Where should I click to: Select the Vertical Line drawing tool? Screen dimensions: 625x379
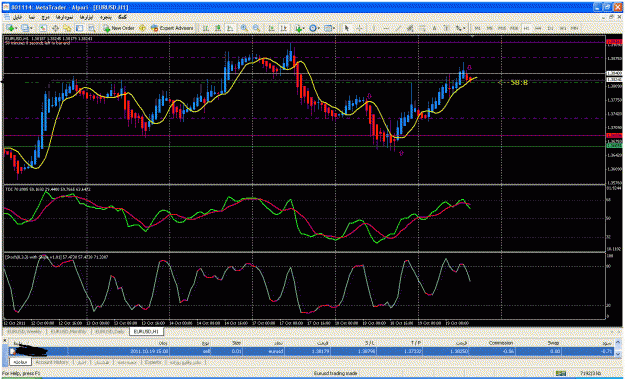click(374, 28)
